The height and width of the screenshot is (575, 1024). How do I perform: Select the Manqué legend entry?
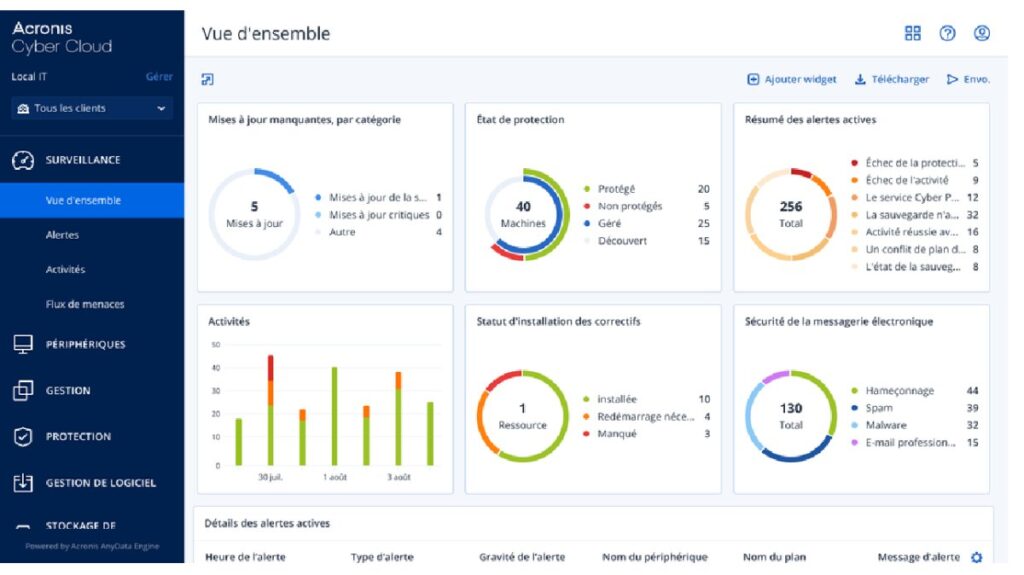tap(646, 434)
